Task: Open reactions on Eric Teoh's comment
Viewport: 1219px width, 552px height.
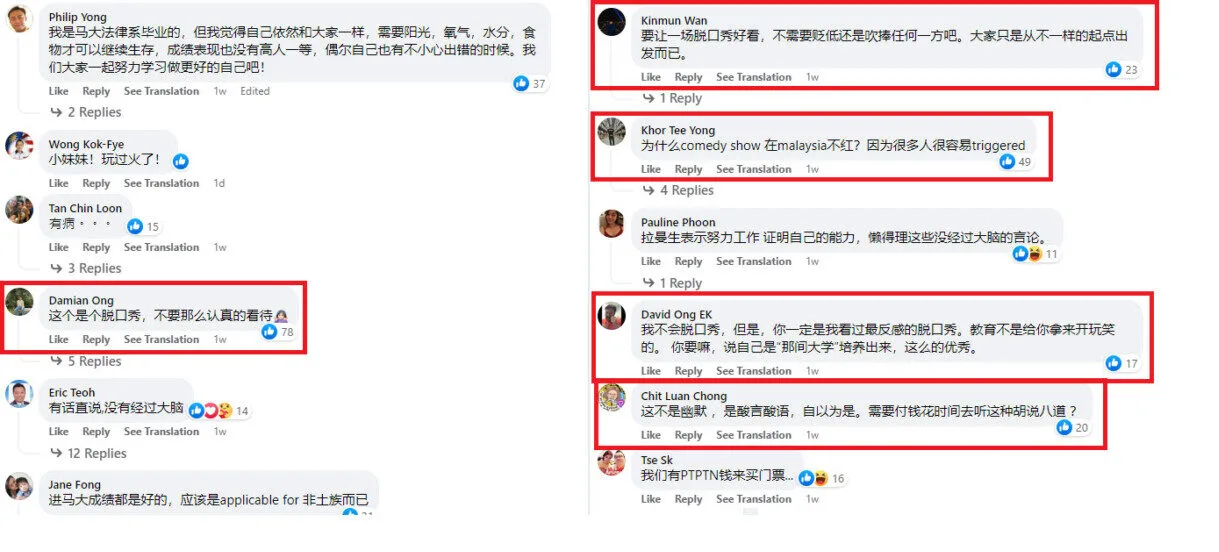Action: coord(211,410)
